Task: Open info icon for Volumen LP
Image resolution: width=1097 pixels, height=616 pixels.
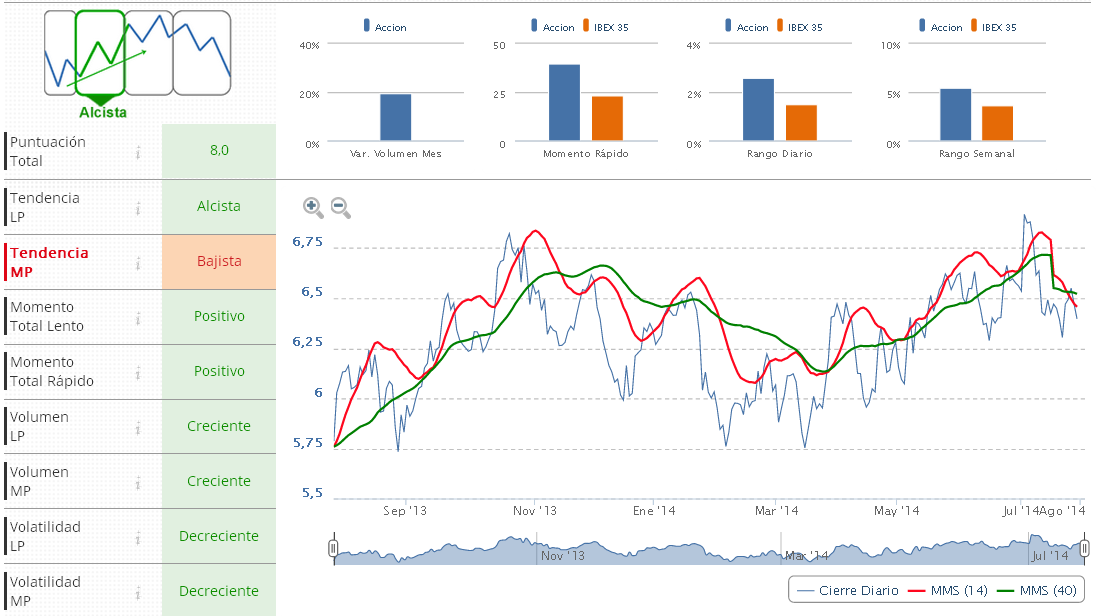Action: [x=138, y=427]
